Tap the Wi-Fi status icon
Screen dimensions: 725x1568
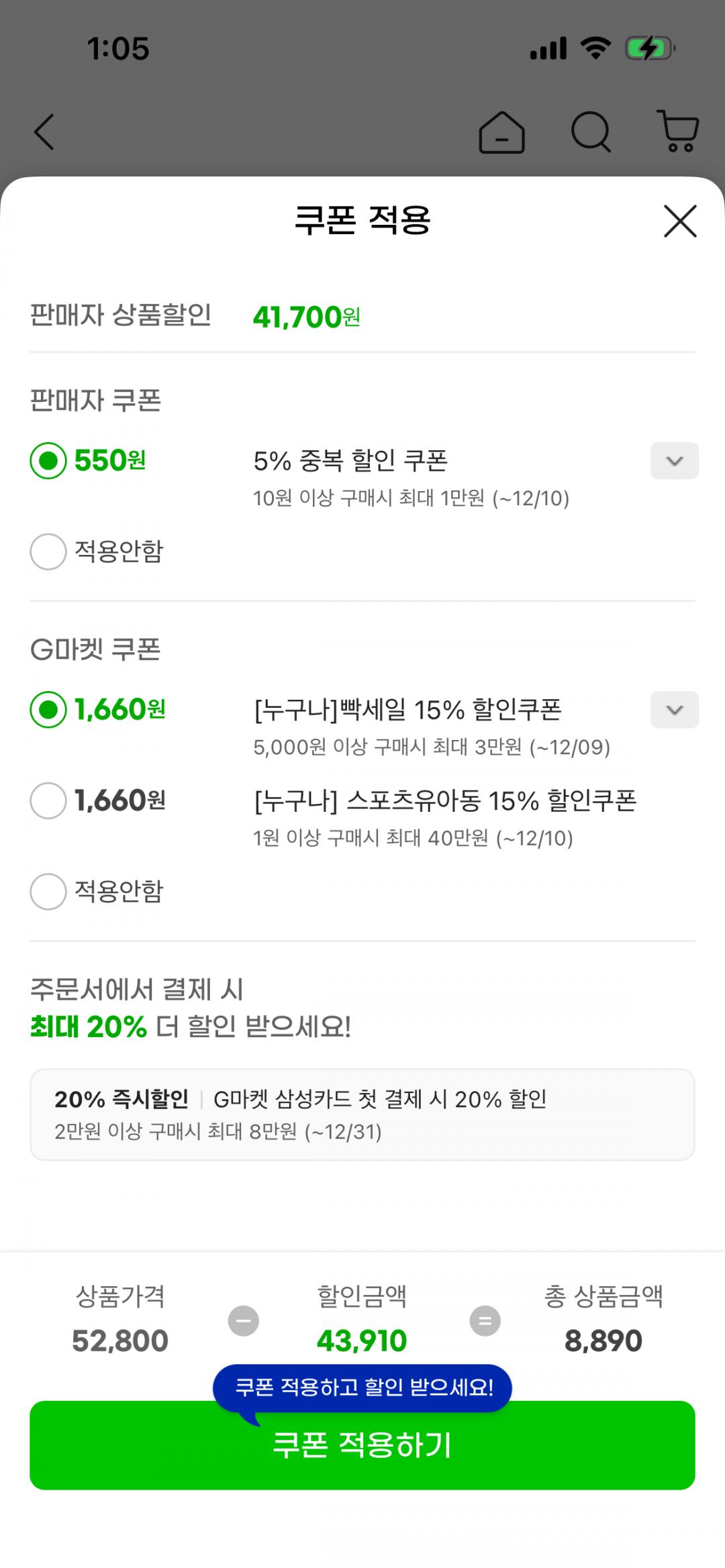tap(595, 49)
